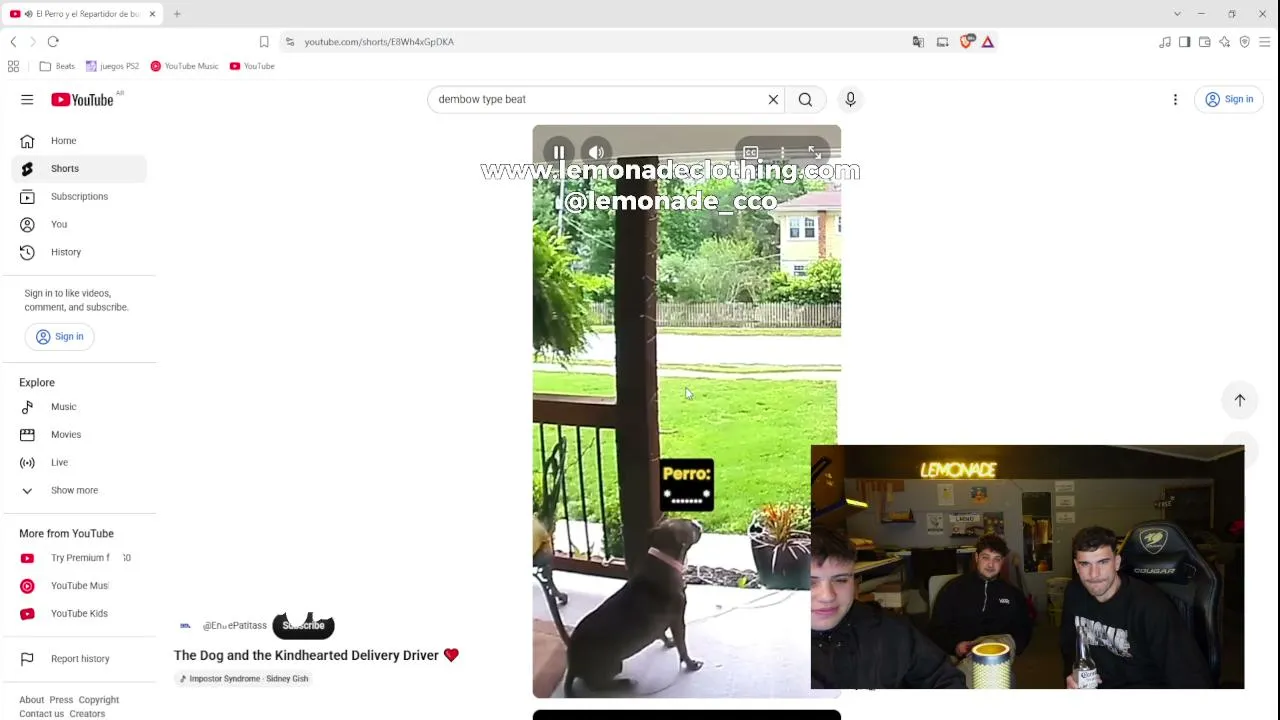
Task: Open the Brave Wallet icon
Action: click(x=1205, y=42)
